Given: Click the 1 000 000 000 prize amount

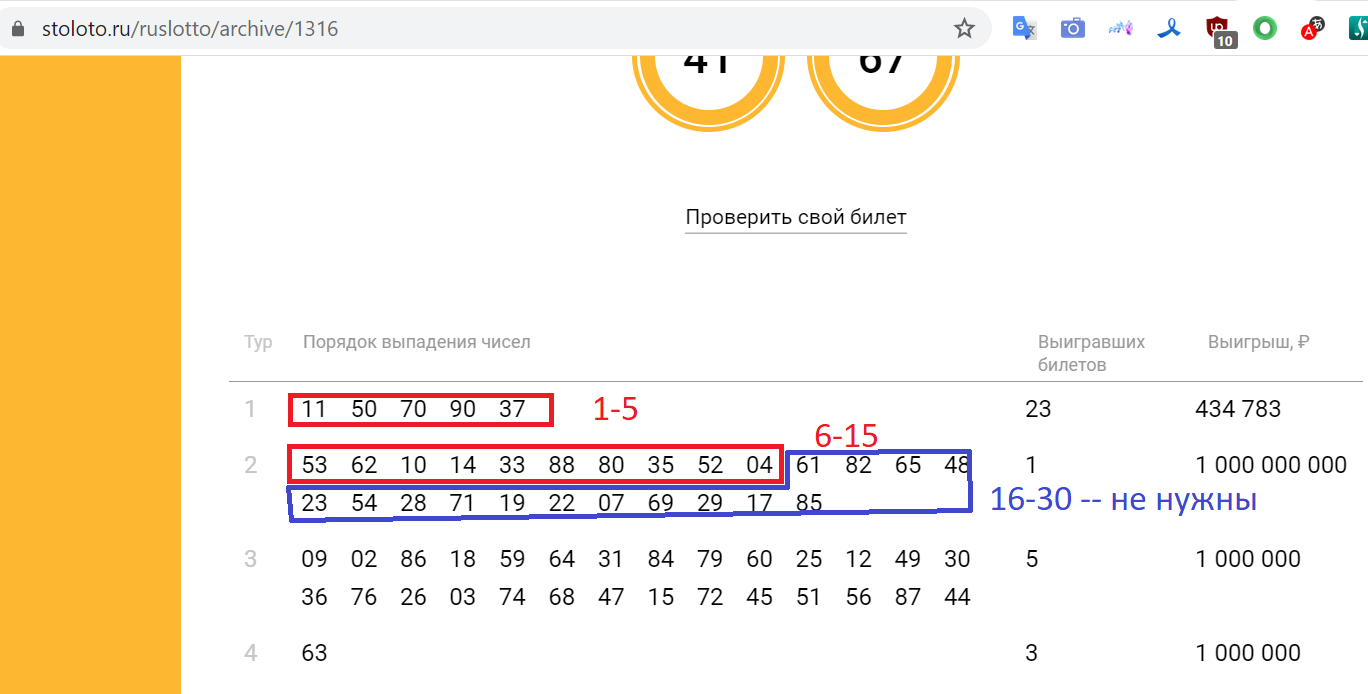Looking at the screenshot, I should coord(1271,465).
